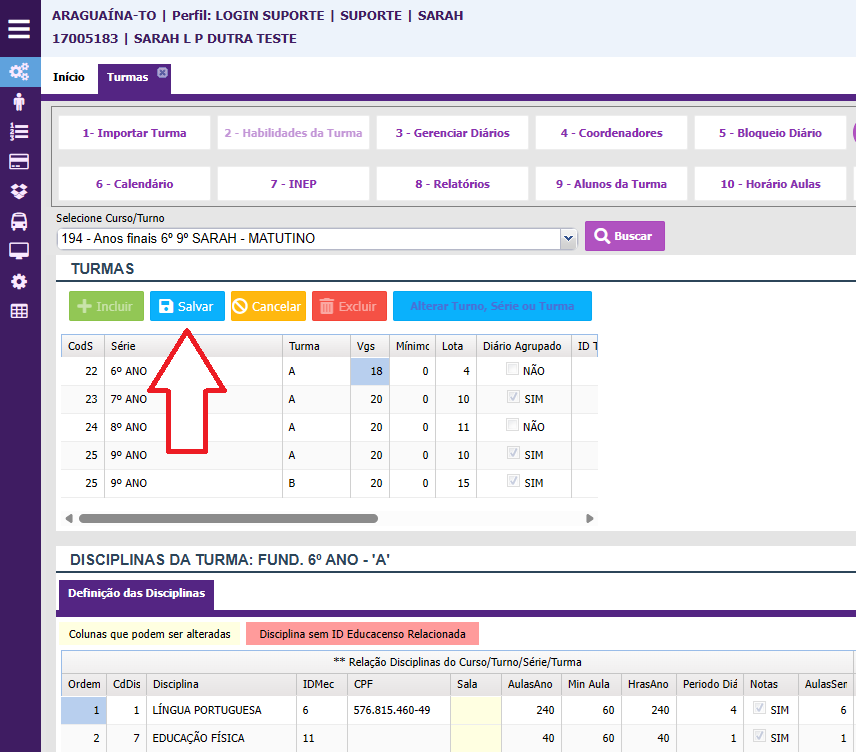The height and width of the screenshot is (752, 856).
Task: Click the bus transport sidebar icon
Action: click(19, 221)
